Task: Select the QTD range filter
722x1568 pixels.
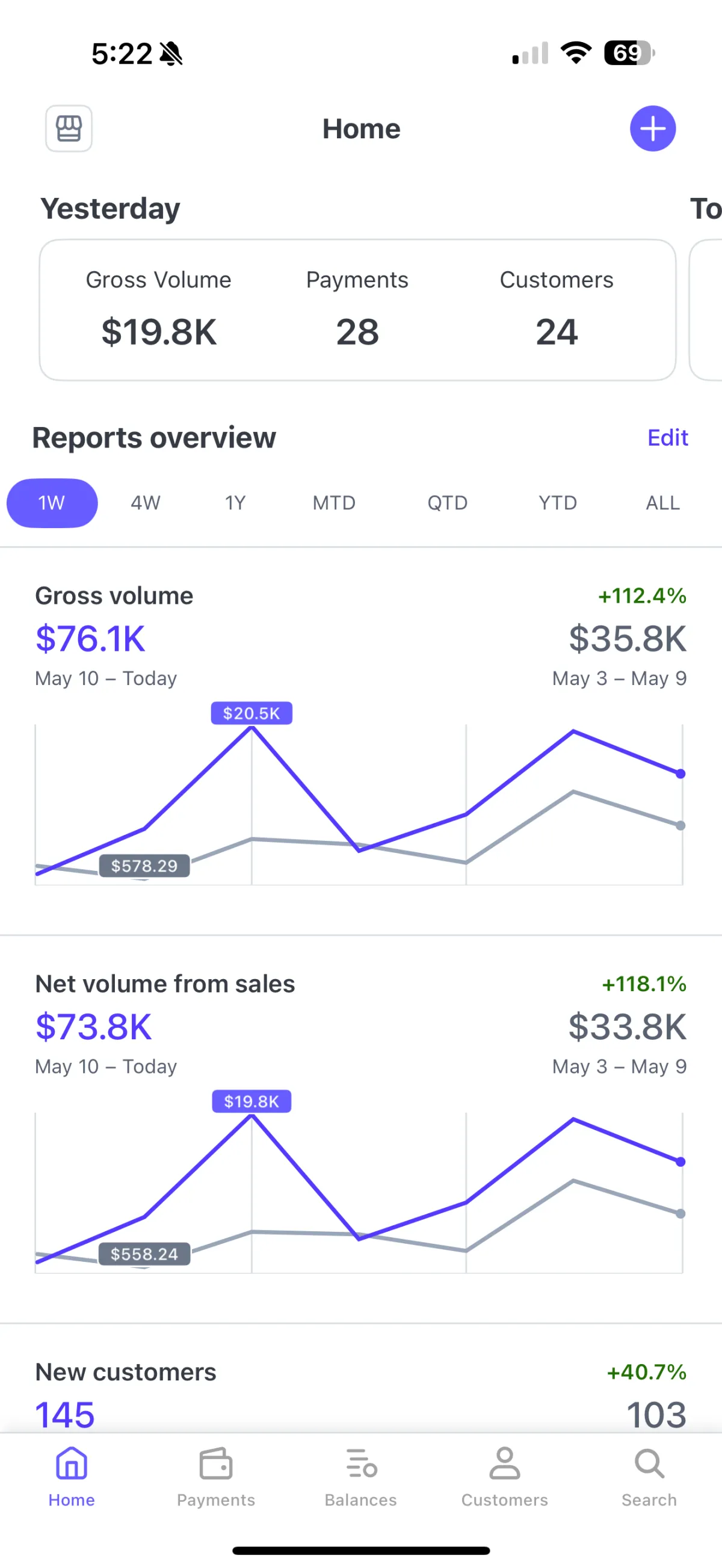Action: point(448,503)
